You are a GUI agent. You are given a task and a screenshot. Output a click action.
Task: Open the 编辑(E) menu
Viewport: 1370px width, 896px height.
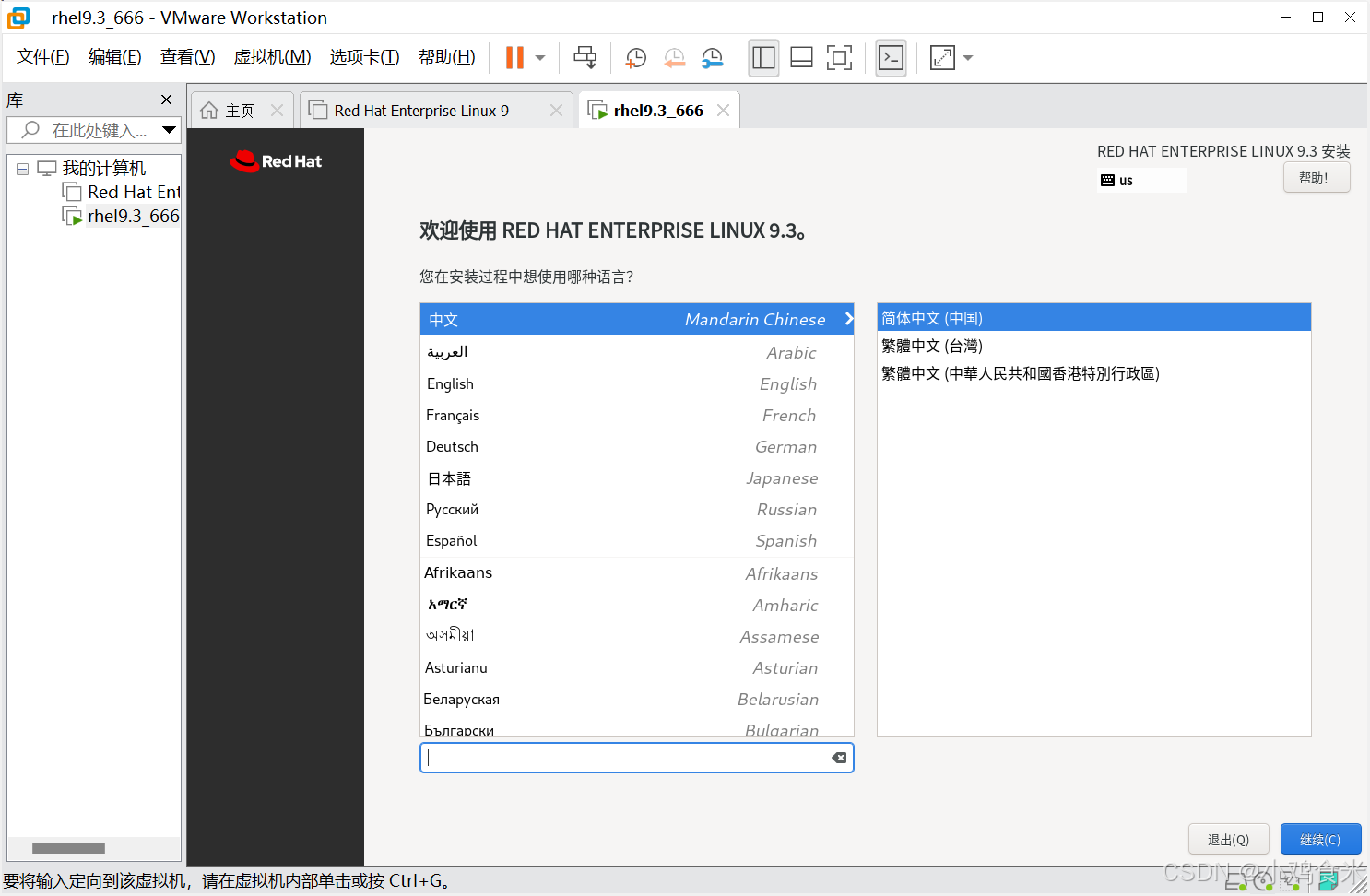tap(115, 57)
